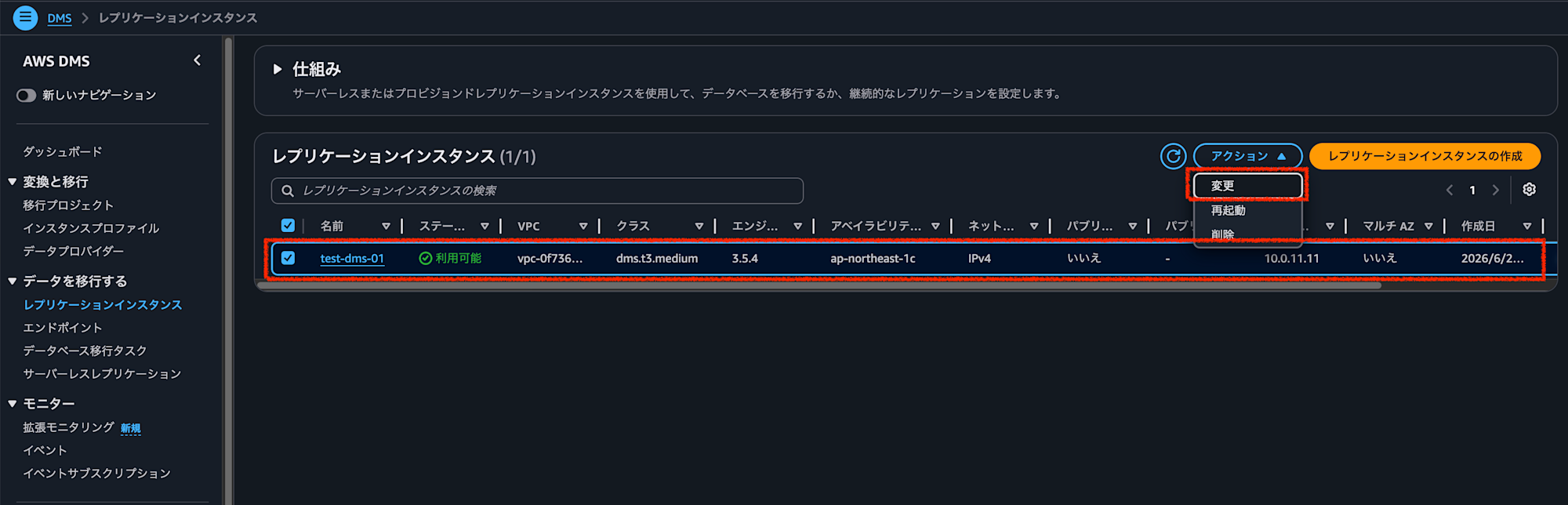Click the DMS breadcrumb link
This screenshot has width=1568, height=505.
[x=60, y=17]
